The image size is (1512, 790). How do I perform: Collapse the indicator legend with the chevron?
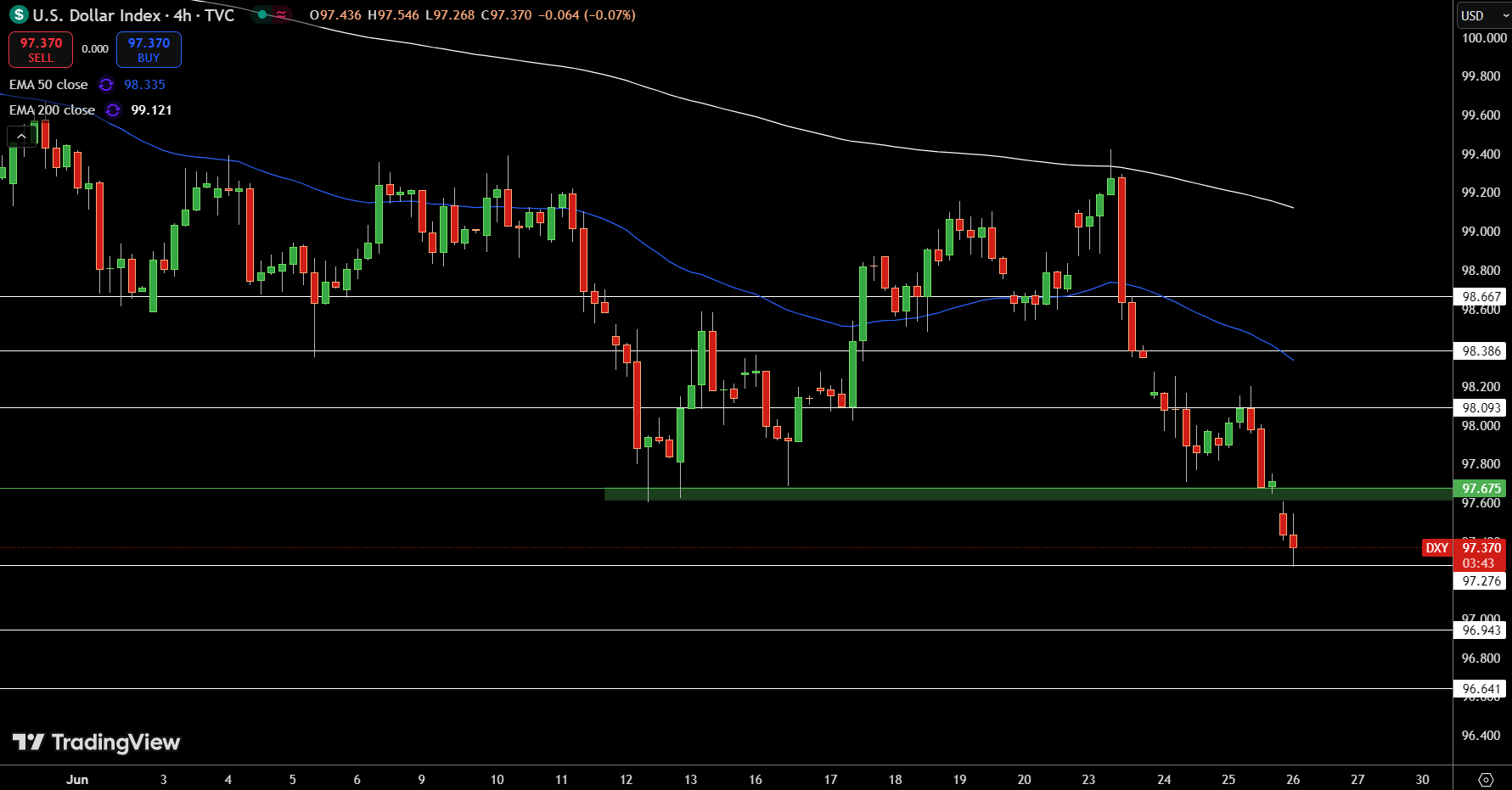21,136
